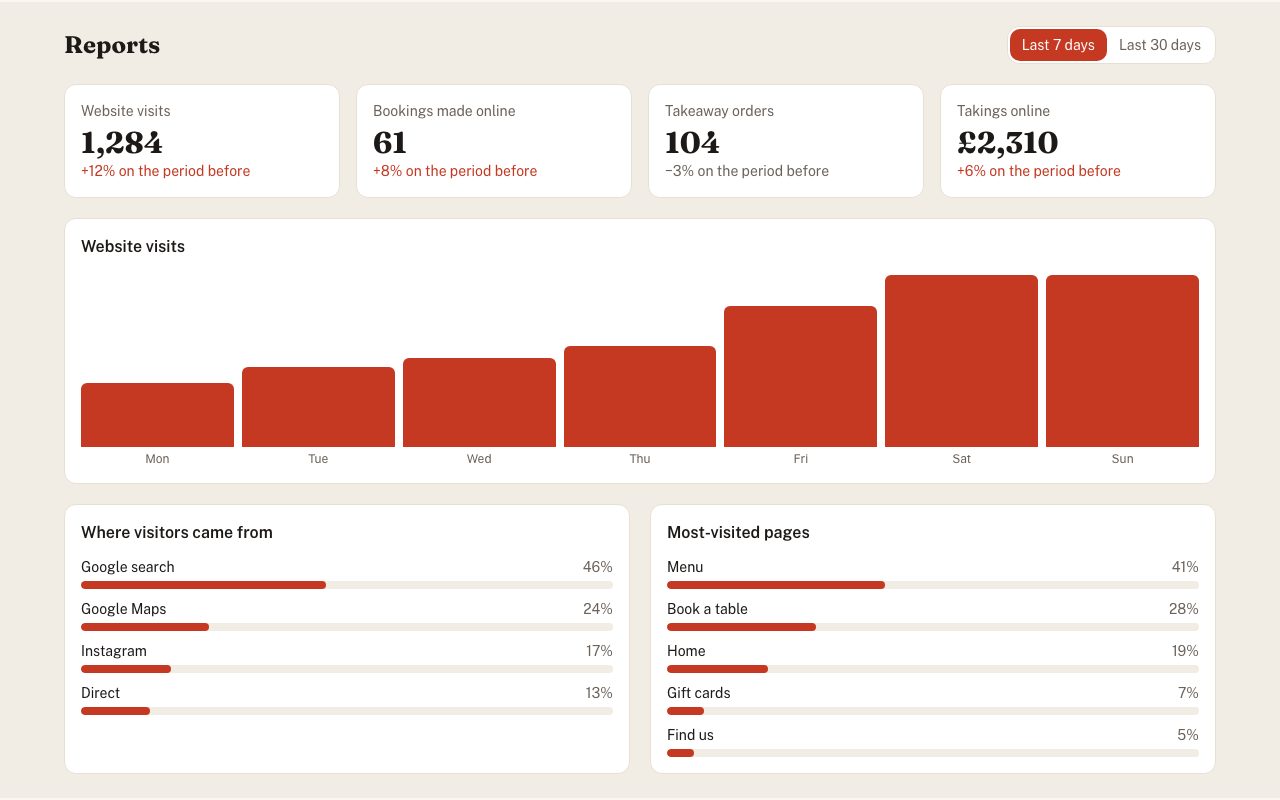Image resolution: width=1280 pixels, height=800 pixels.
Task: Select the Takeaway orders figure 104
Action: click(x=692, y=143)
